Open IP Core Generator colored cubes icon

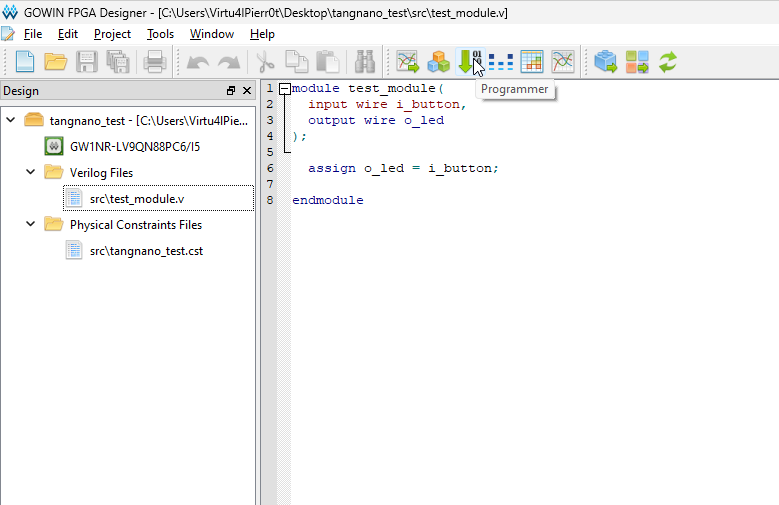coord(438,62)
